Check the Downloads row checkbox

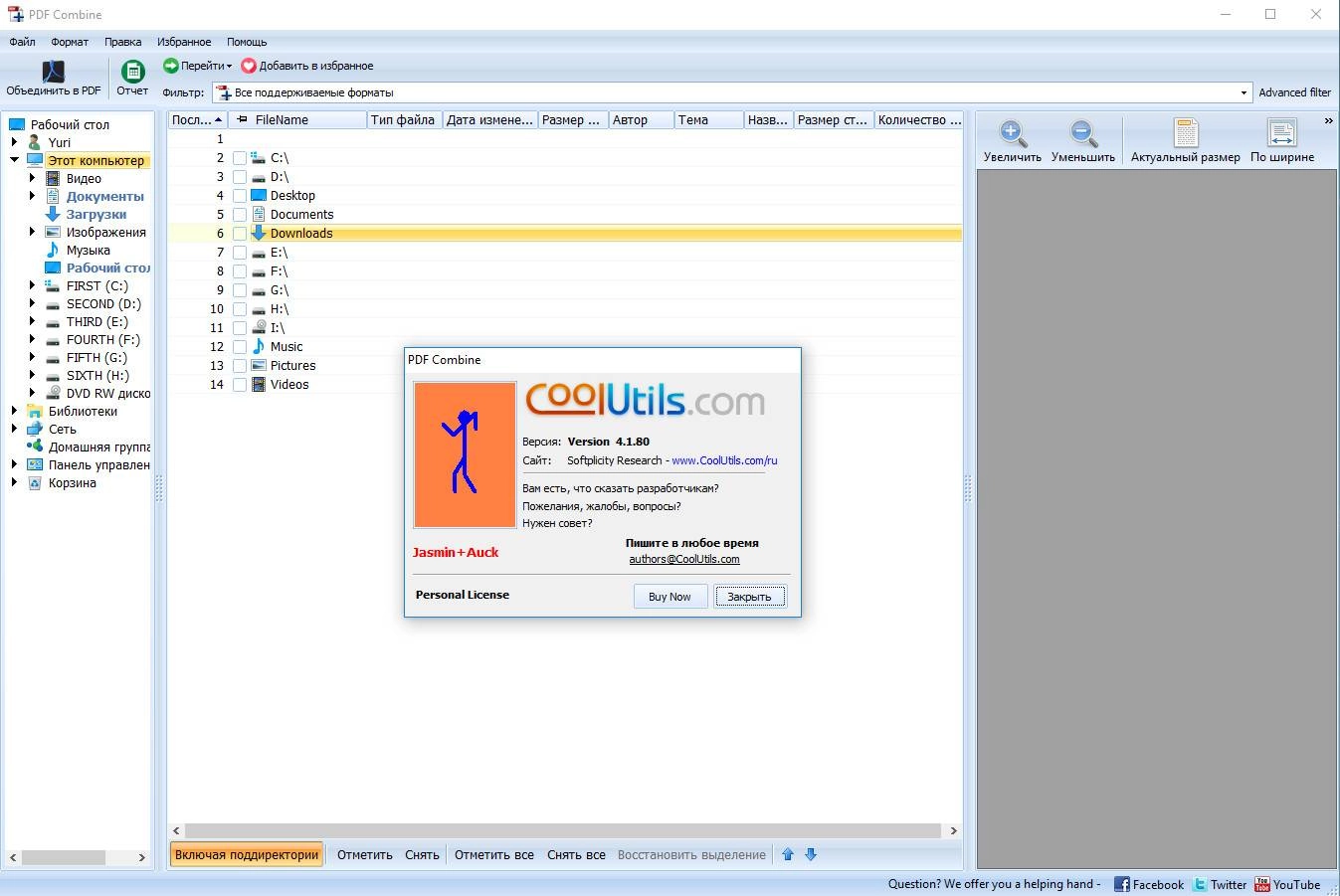pyautogui.click(x=240, y=234)
